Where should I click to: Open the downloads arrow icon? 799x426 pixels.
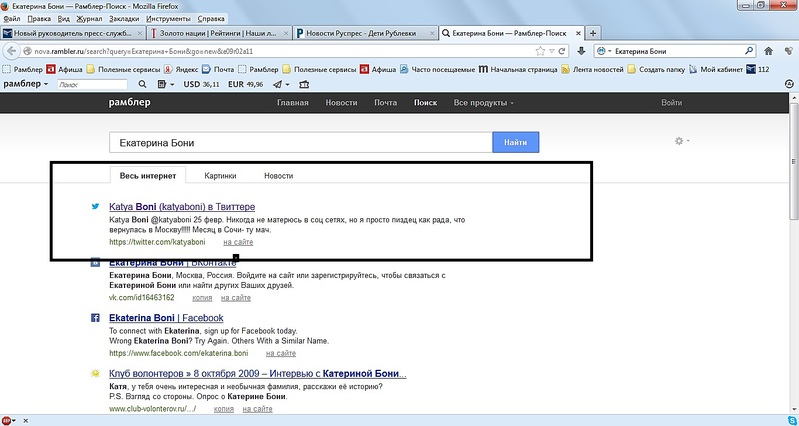[581, 51]
